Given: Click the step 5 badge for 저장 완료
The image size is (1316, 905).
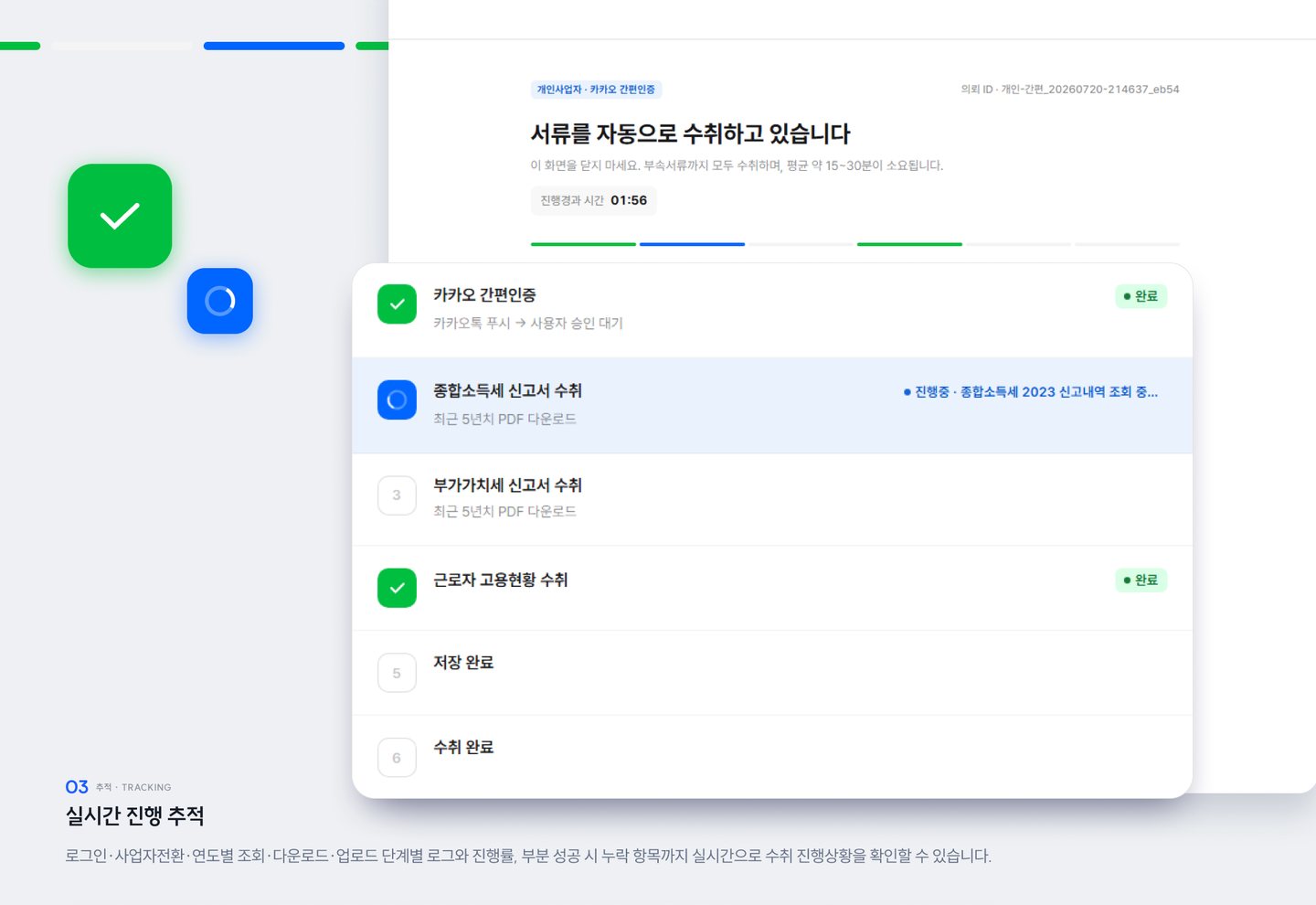Looking at the screenshot, I should click(x=397, y=673).
